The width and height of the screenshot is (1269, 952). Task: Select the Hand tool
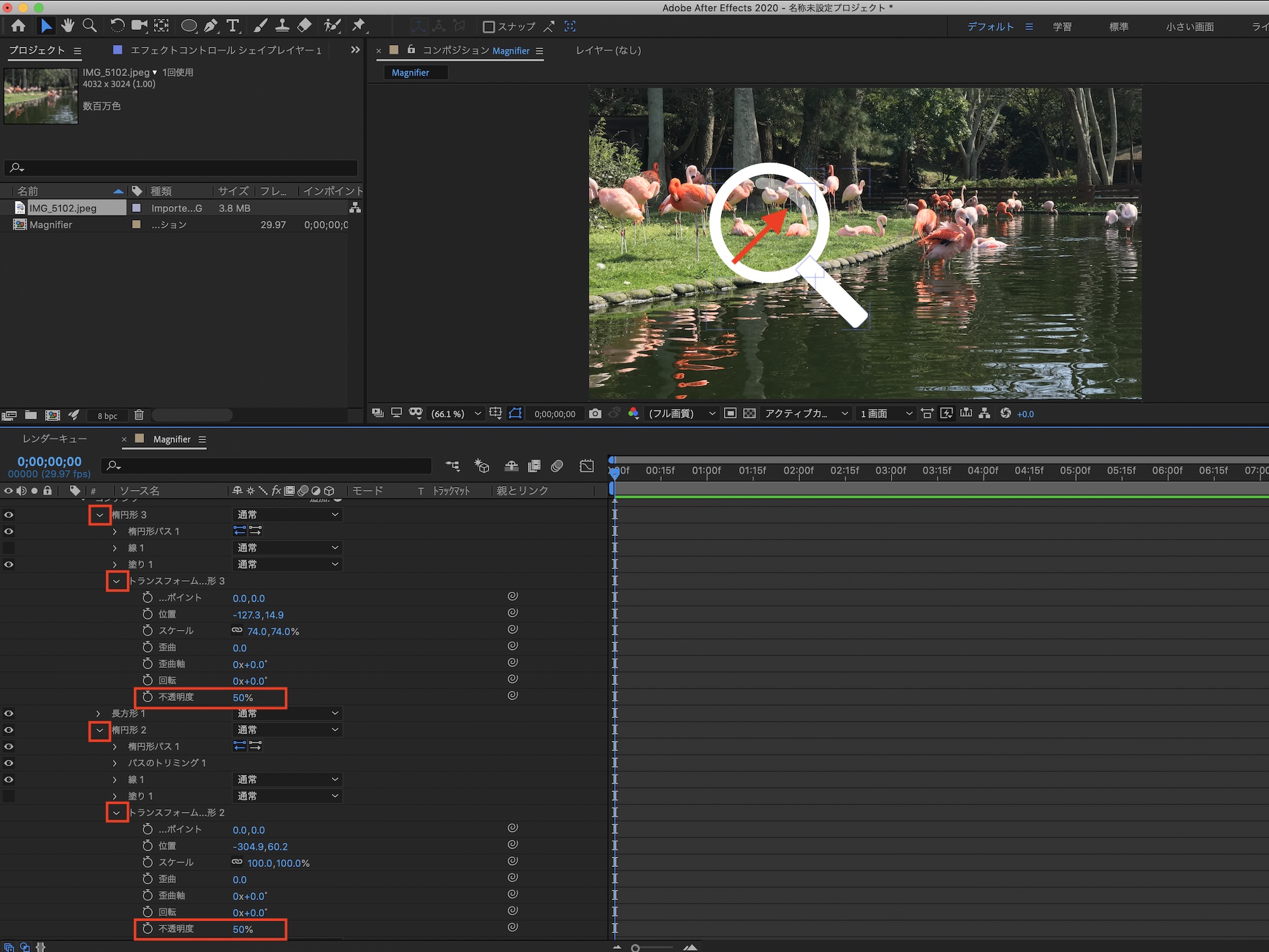click(67, 25)
